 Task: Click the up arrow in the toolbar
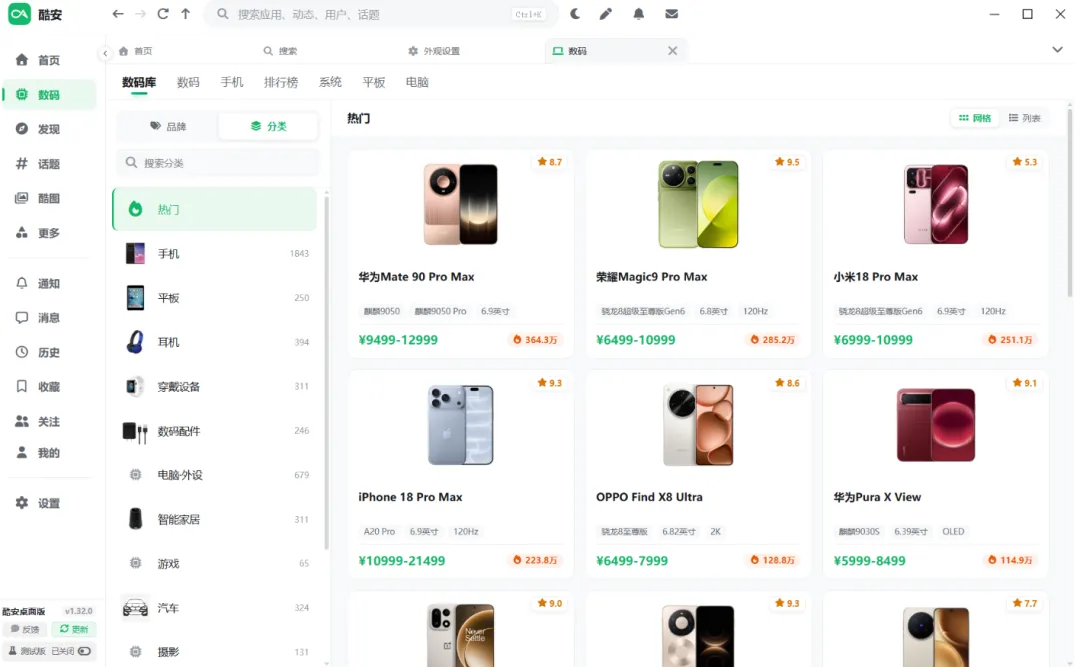[186, 14]
